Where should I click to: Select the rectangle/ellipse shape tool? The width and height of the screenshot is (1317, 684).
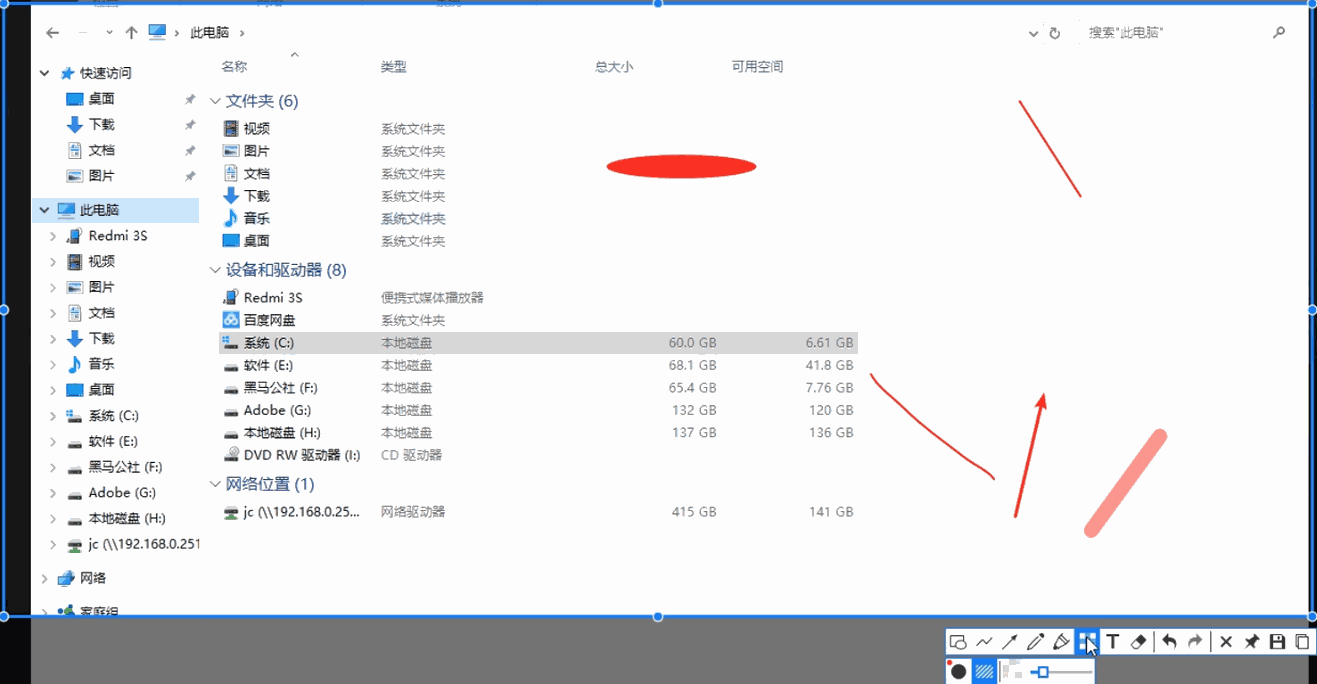click(x=958, y=642)
